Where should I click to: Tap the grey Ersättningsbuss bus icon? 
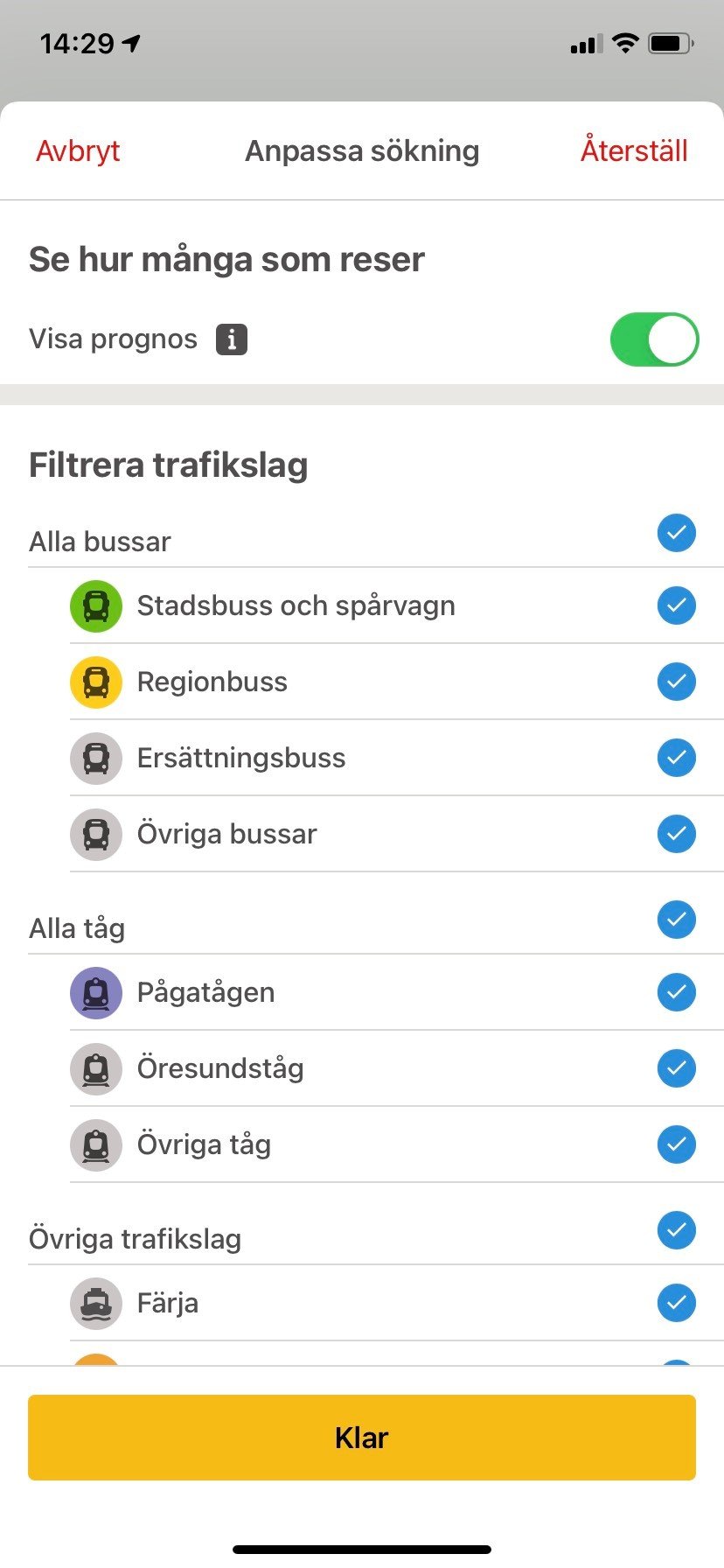[x=96, y=758]
